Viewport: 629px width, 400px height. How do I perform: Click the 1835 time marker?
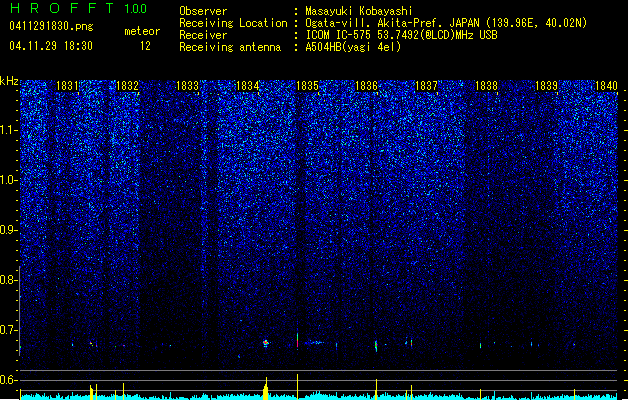tap(307, 85)
